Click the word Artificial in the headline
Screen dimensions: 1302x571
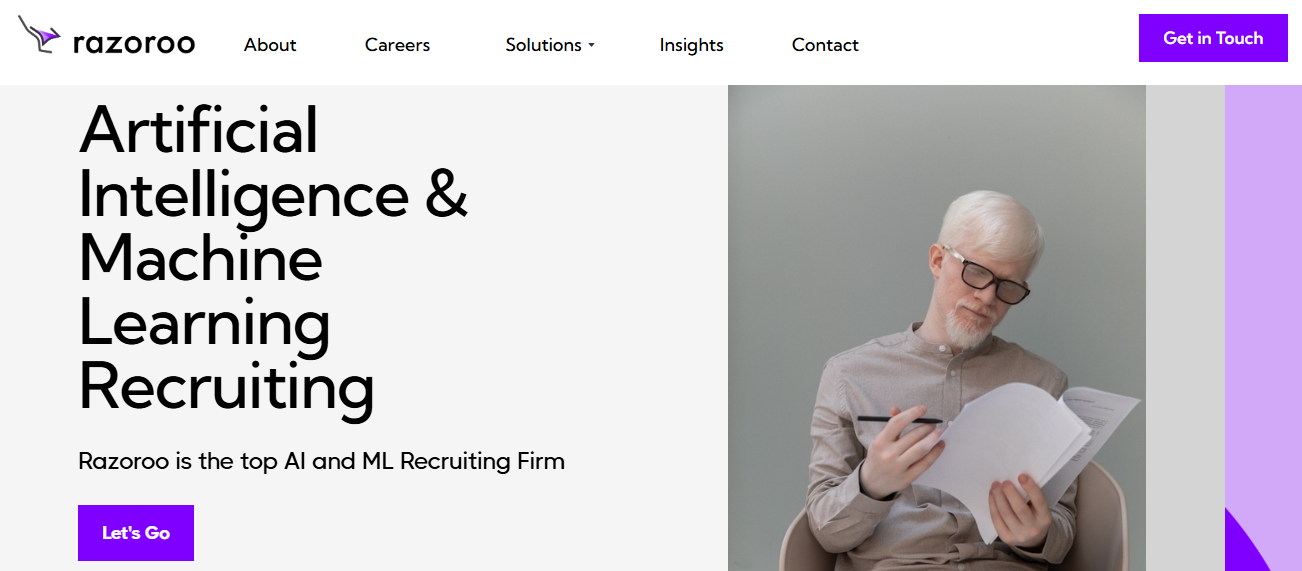point(198,130)
